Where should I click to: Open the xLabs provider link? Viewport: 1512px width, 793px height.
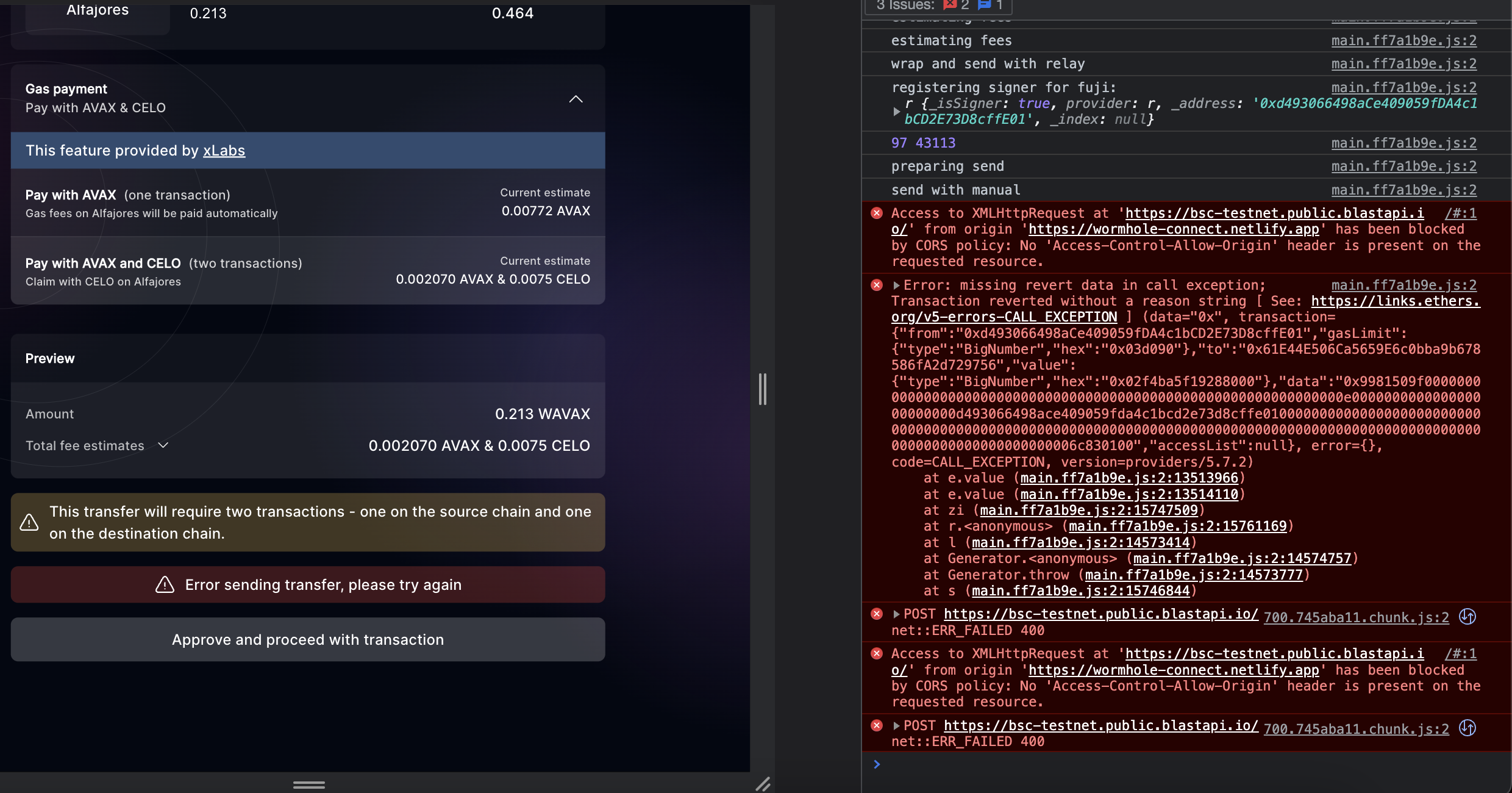pos(224,150)
